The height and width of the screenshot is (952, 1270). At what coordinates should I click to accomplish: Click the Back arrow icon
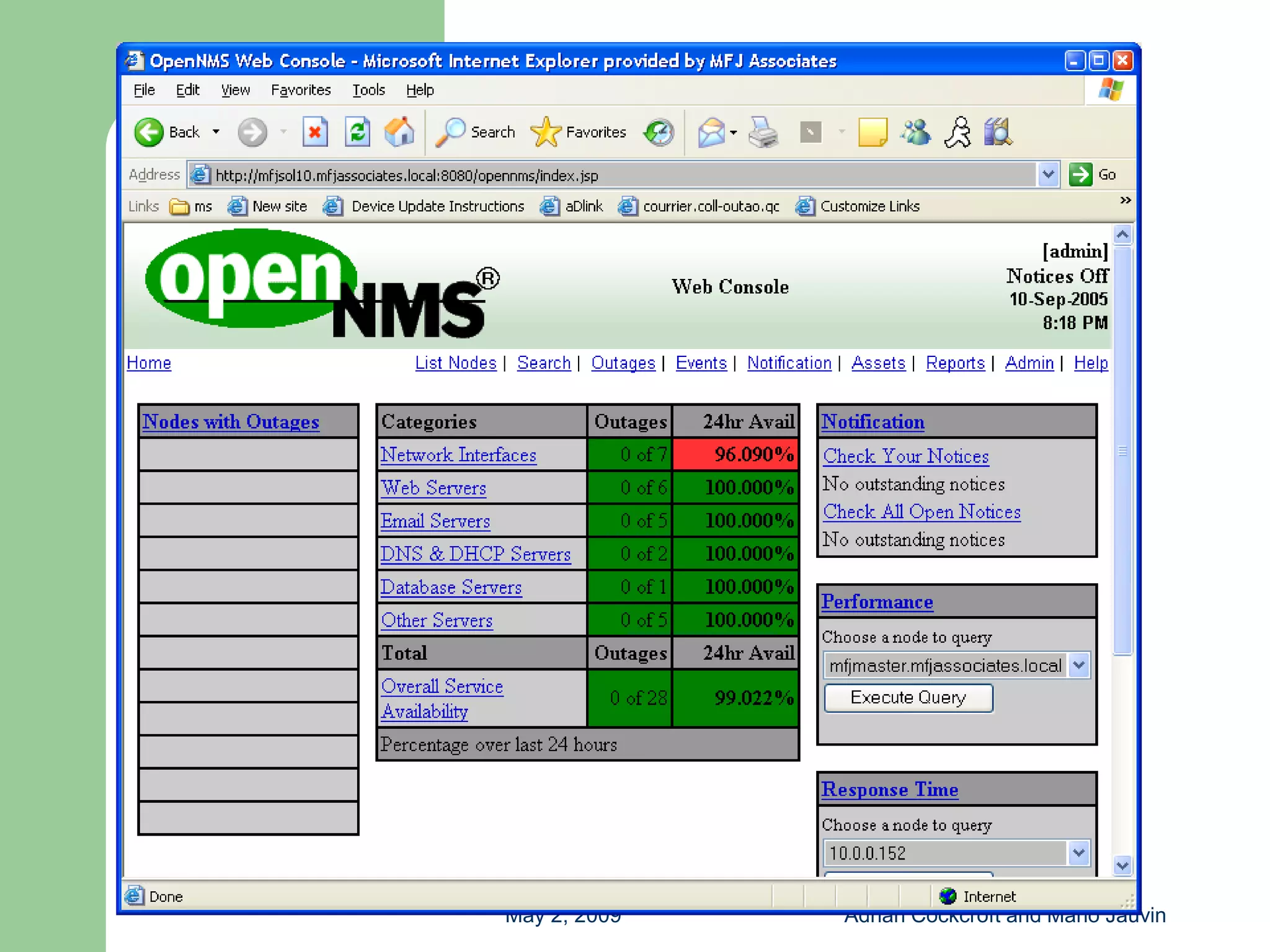tap(149, 132)
